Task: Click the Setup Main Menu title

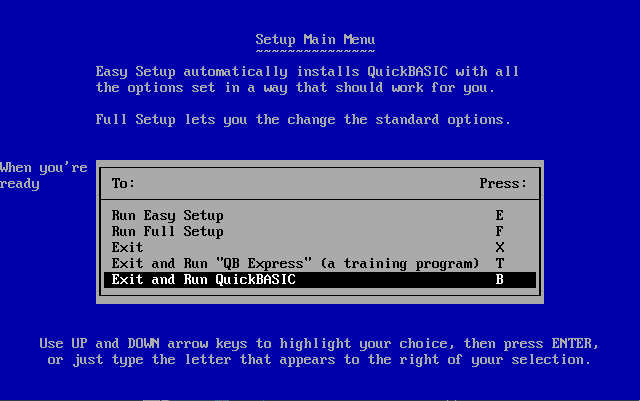Action: click(315, 40)
